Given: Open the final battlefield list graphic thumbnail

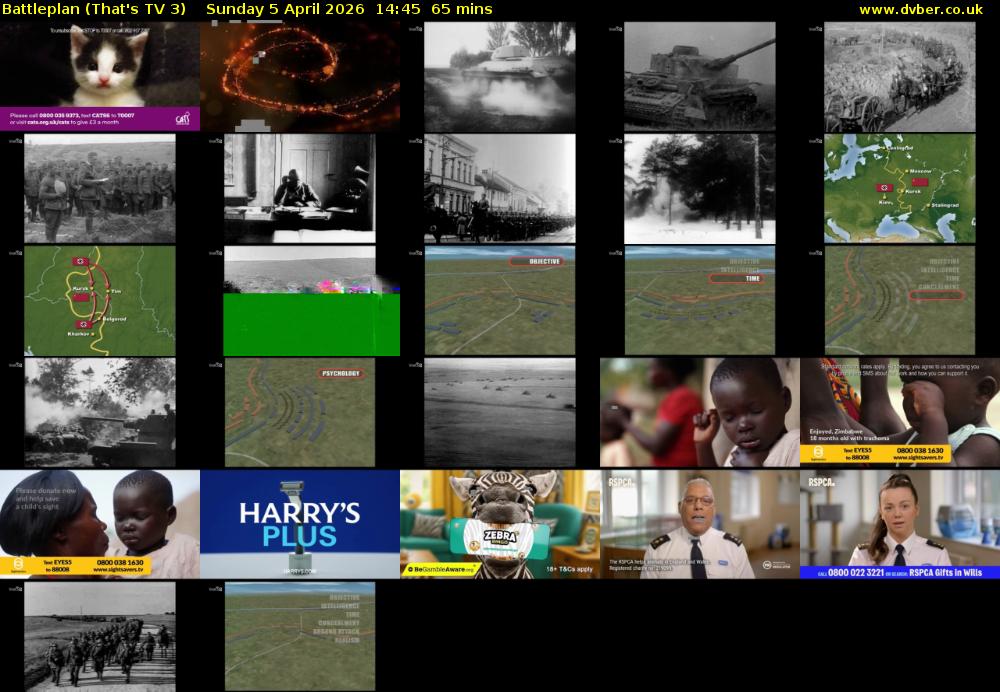Looking at the screenshot, I should coord(300,636).
